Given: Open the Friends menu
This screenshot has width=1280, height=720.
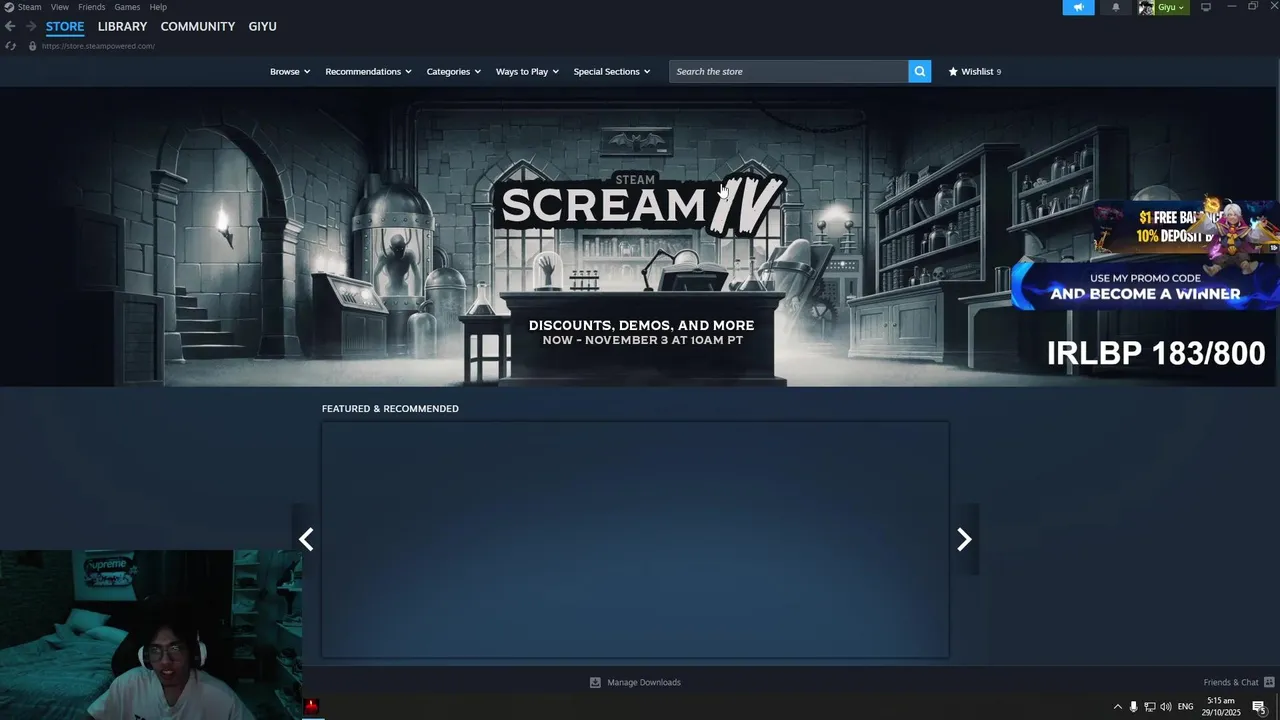Looking at the screenshot, I should click(x=92, y=7).
